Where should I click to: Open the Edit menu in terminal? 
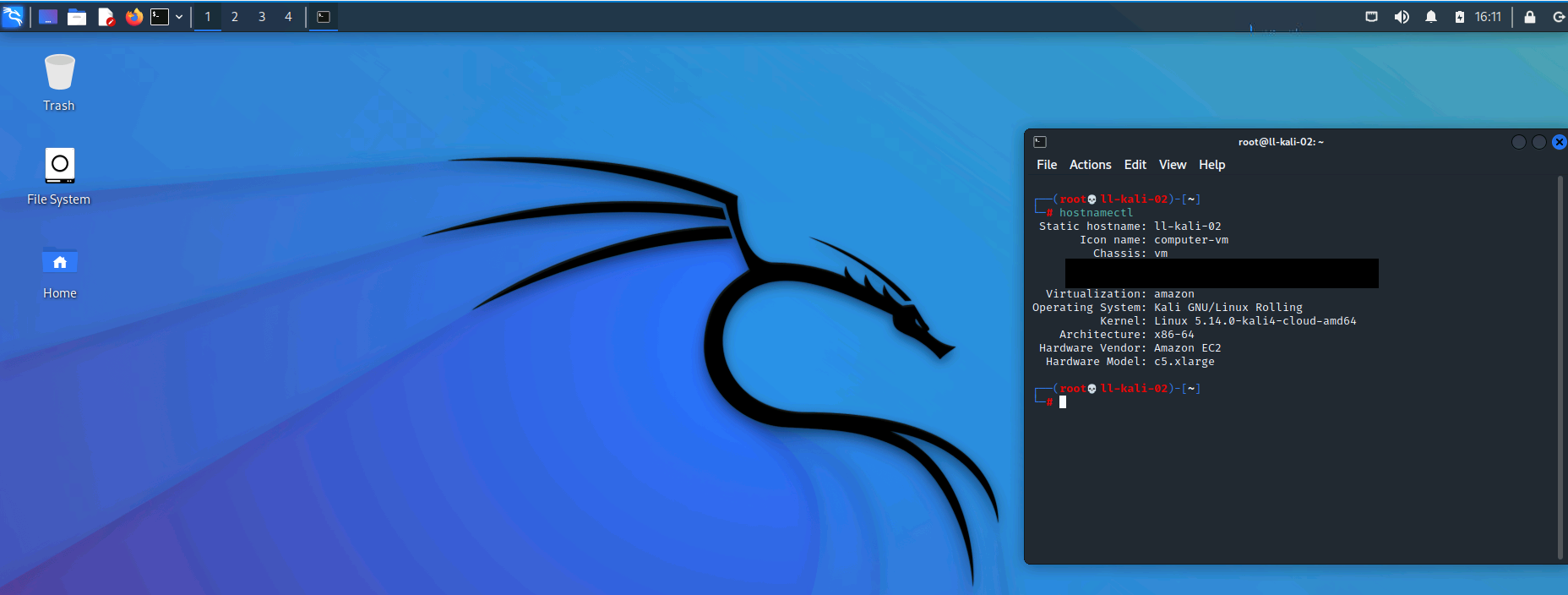click(1135, 165)
